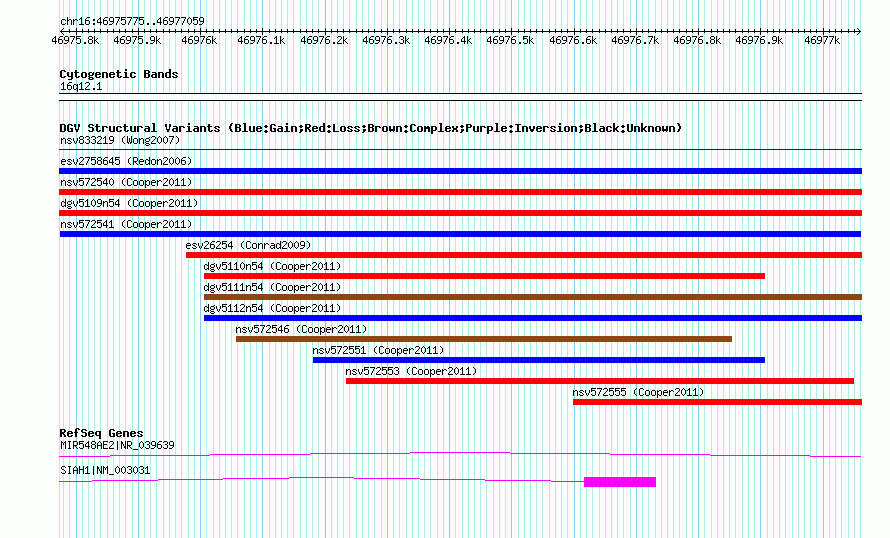
Task: Open variant nsv833219 (Wong2007) label
Action: (x=120, y=140)
